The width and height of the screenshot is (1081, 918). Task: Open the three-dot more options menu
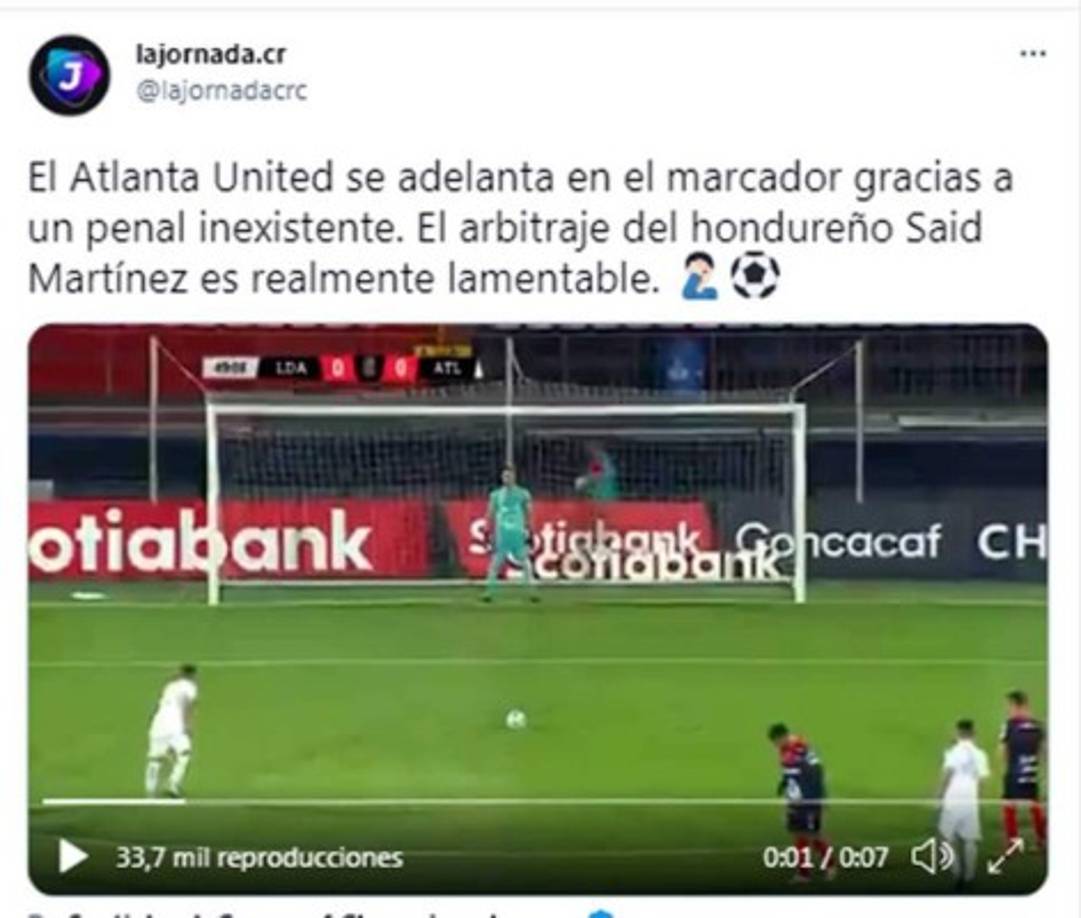[1032, 54]
